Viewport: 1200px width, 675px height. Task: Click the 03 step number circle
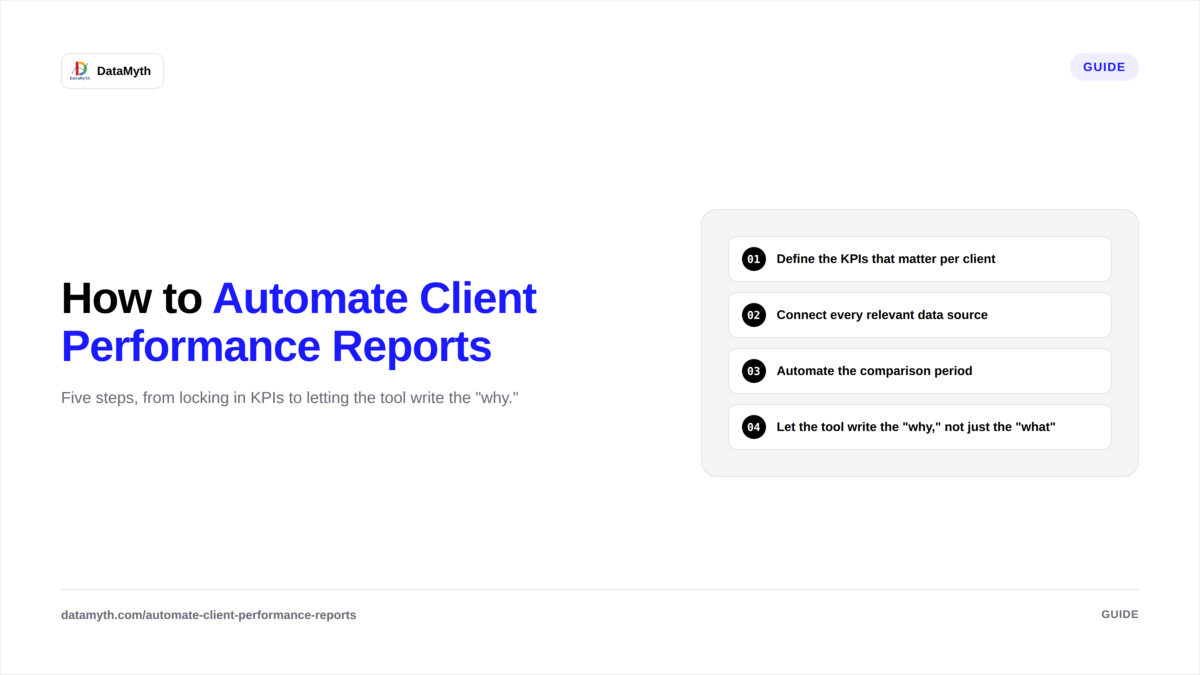click(x=754, y=371)
